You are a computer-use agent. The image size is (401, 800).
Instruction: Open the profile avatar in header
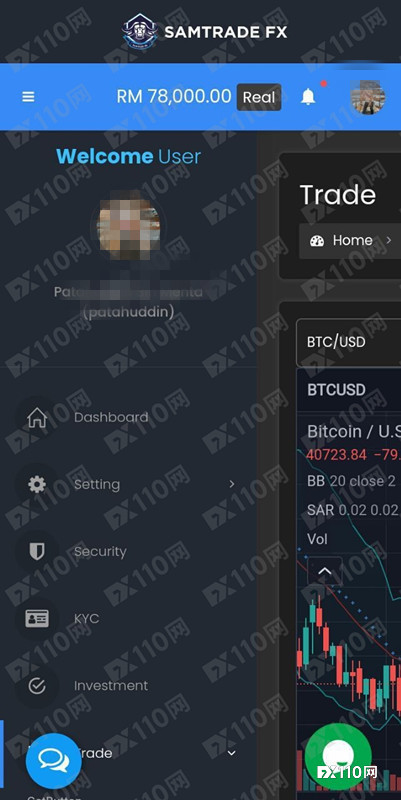pos(367,97)
